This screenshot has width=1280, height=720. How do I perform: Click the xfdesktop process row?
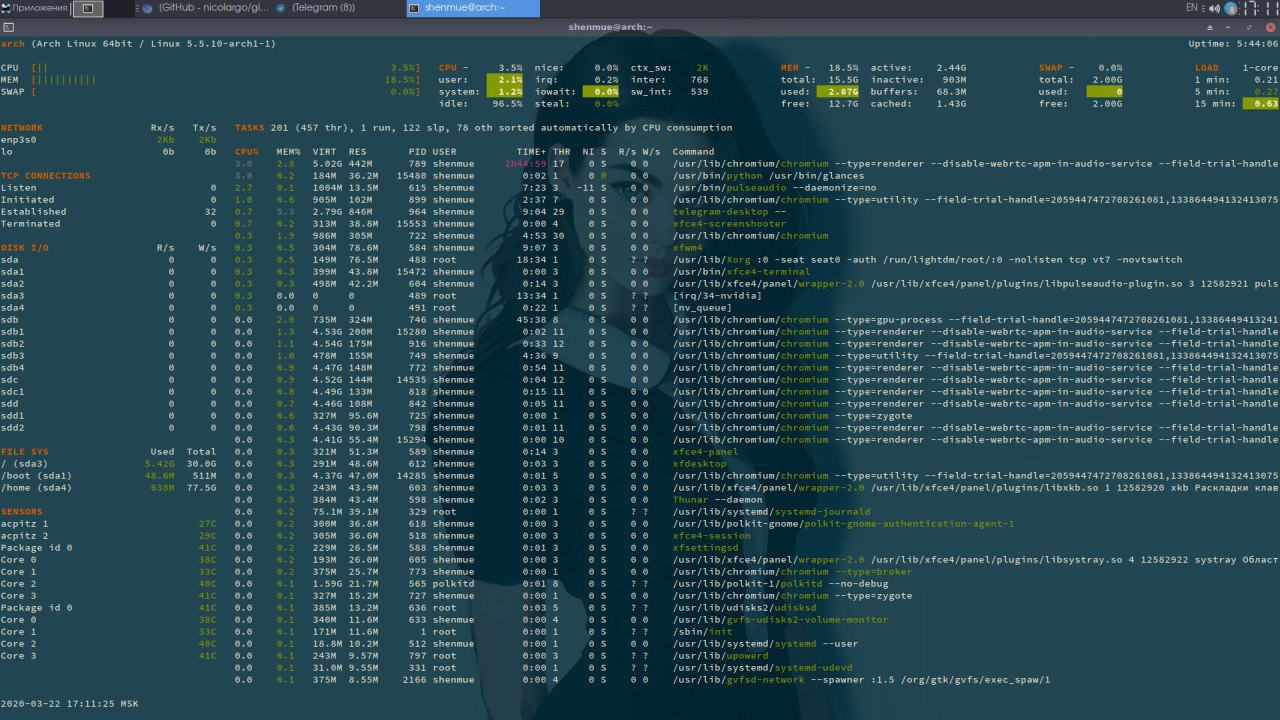pos(757,464)
